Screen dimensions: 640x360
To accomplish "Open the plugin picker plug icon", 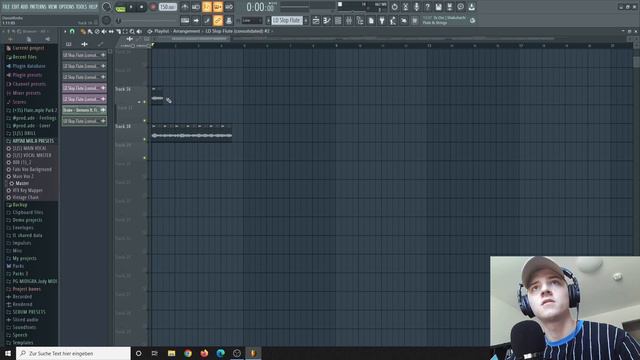I will [x=382, y=20].
